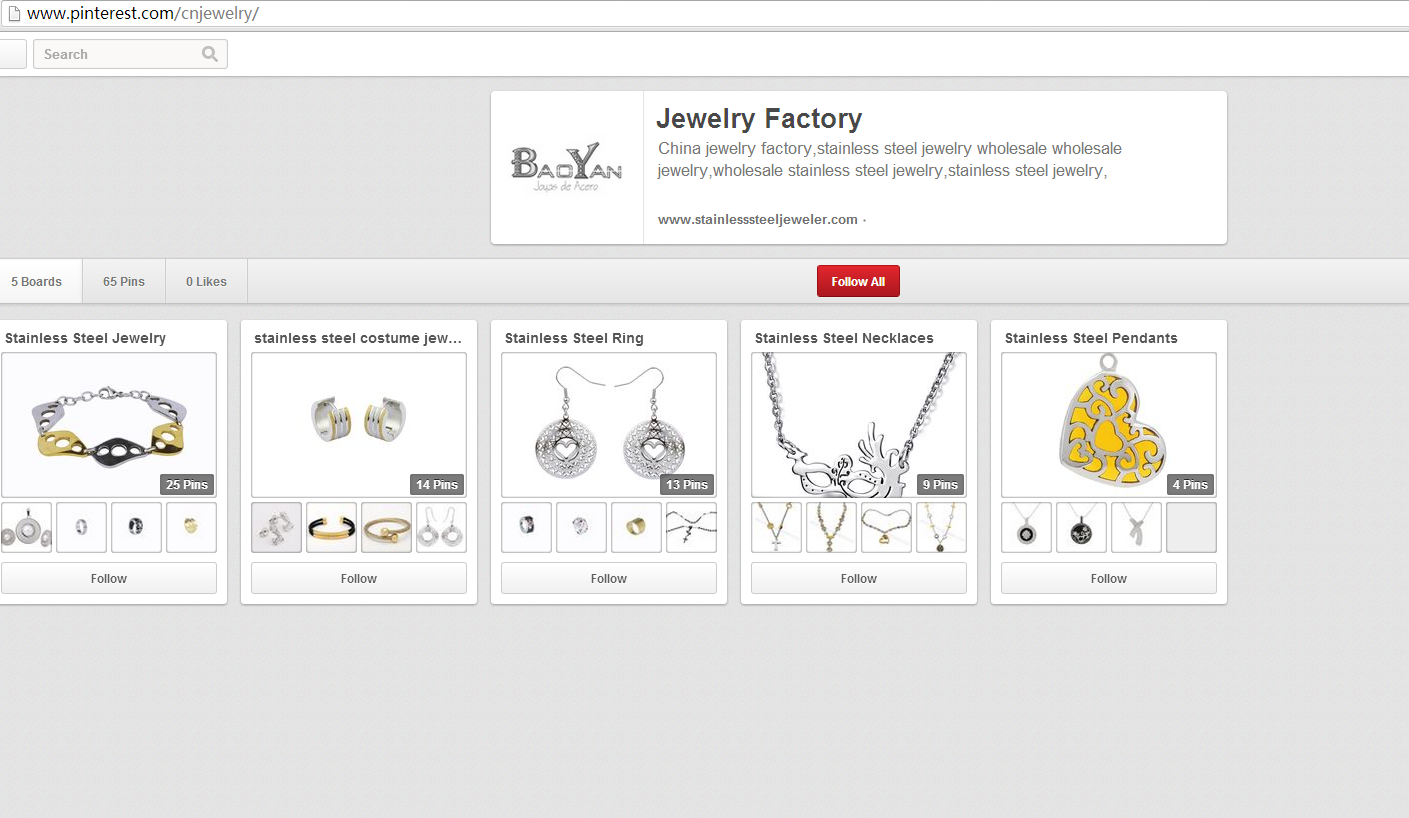Click the browser address bar URL
The image size is (1409, 818).
click(x=143, y=14)
